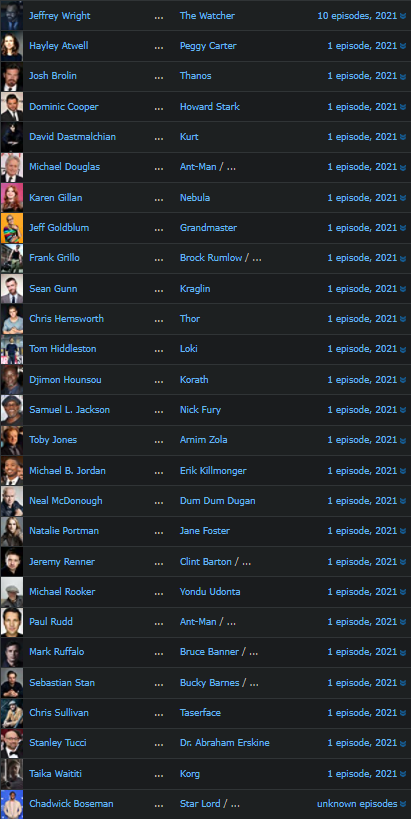411x819 pixels.
Task: Open Taika Waititi's actor link
Action: point(55,774)
